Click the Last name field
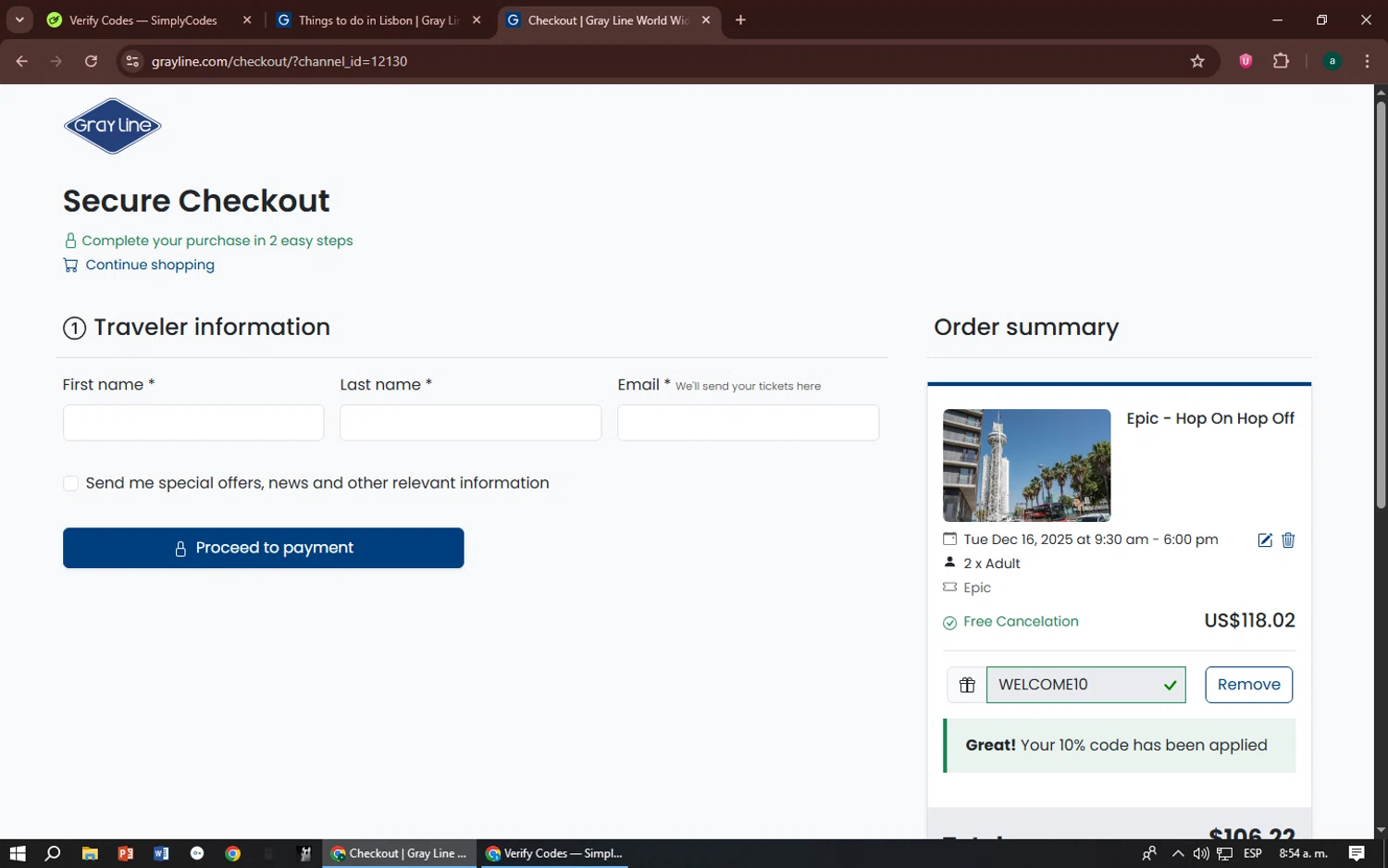This screenshot has height=868, width=1388. pos(470,423)
